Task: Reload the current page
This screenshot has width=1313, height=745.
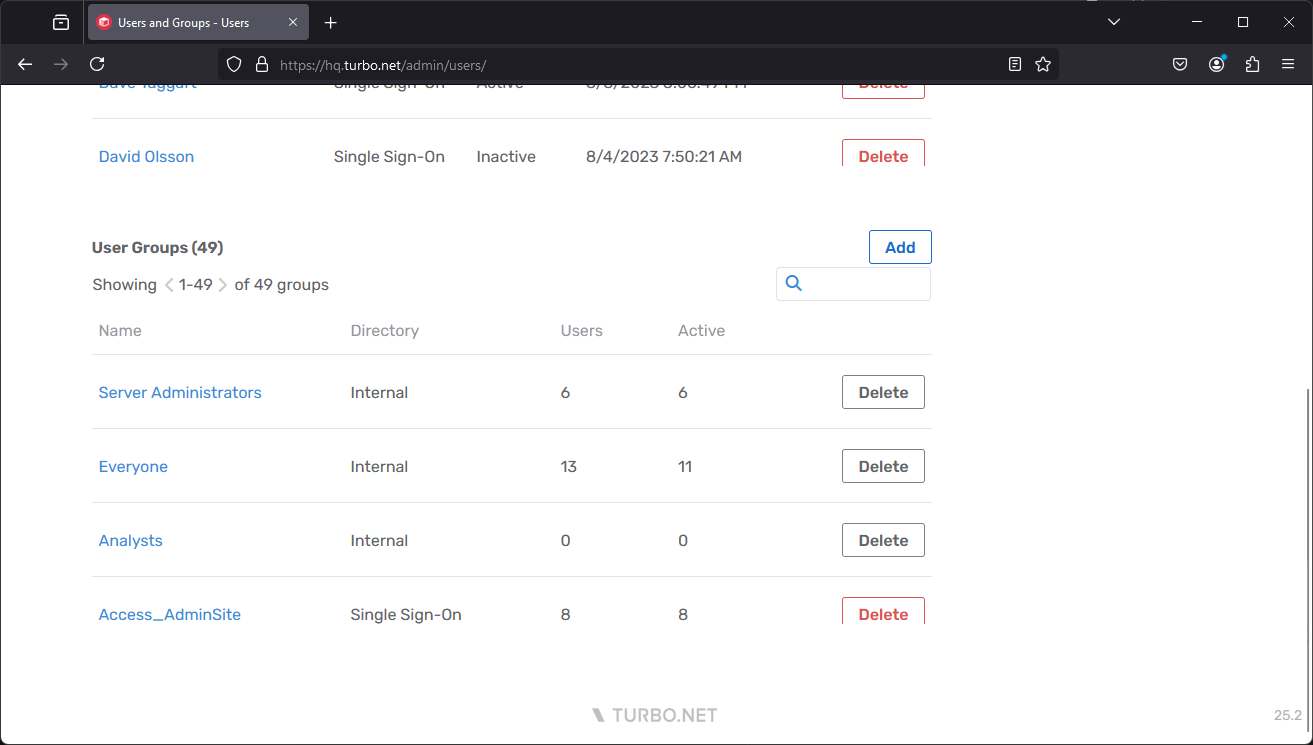Action: click(x=97, y=64)
